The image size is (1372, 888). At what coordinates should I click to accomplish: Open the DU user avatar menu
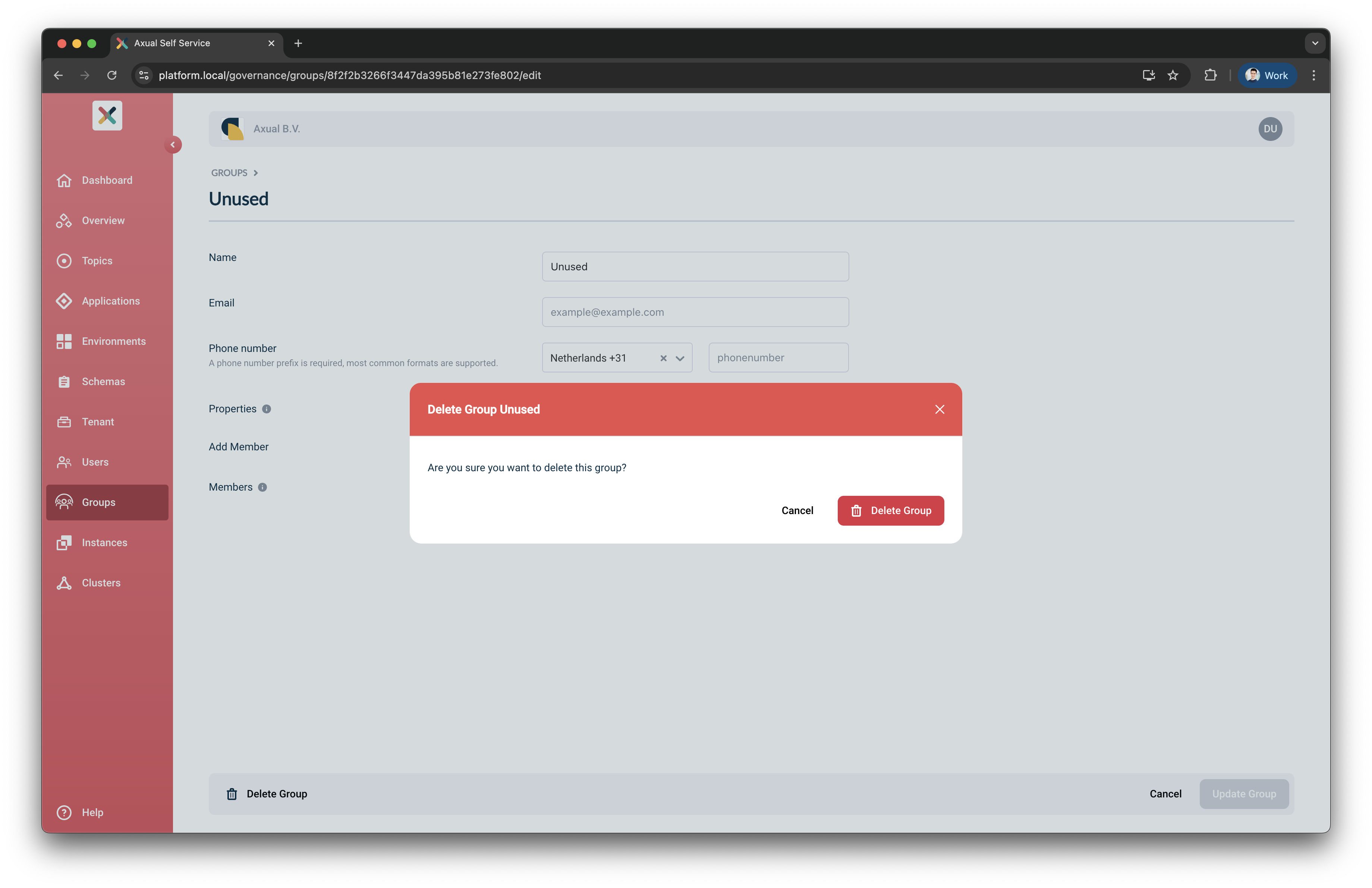(x=1270, y=129)
